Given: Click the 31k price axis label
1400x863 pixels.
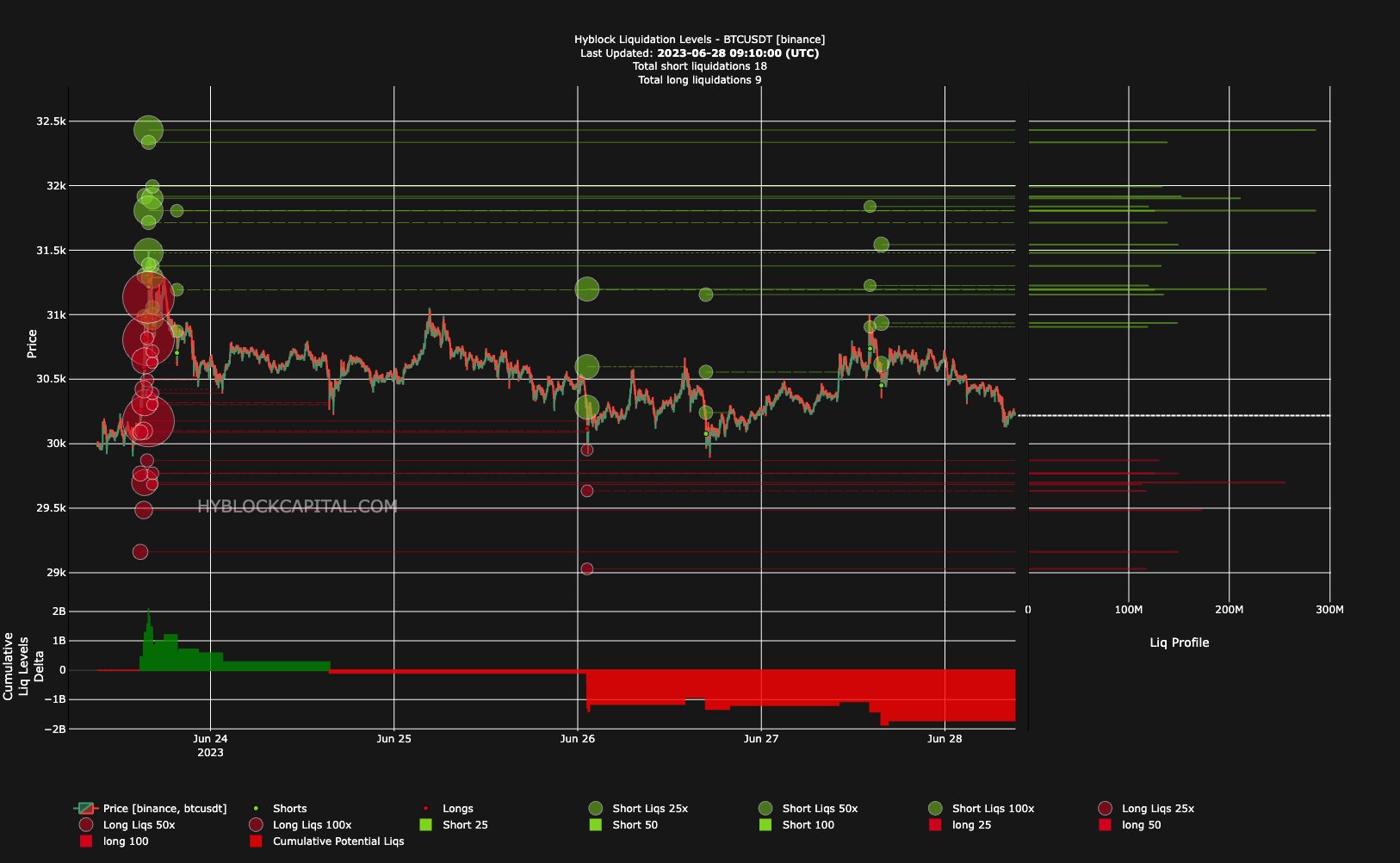Looking at the screenshot, I should [x=56, y=315].
